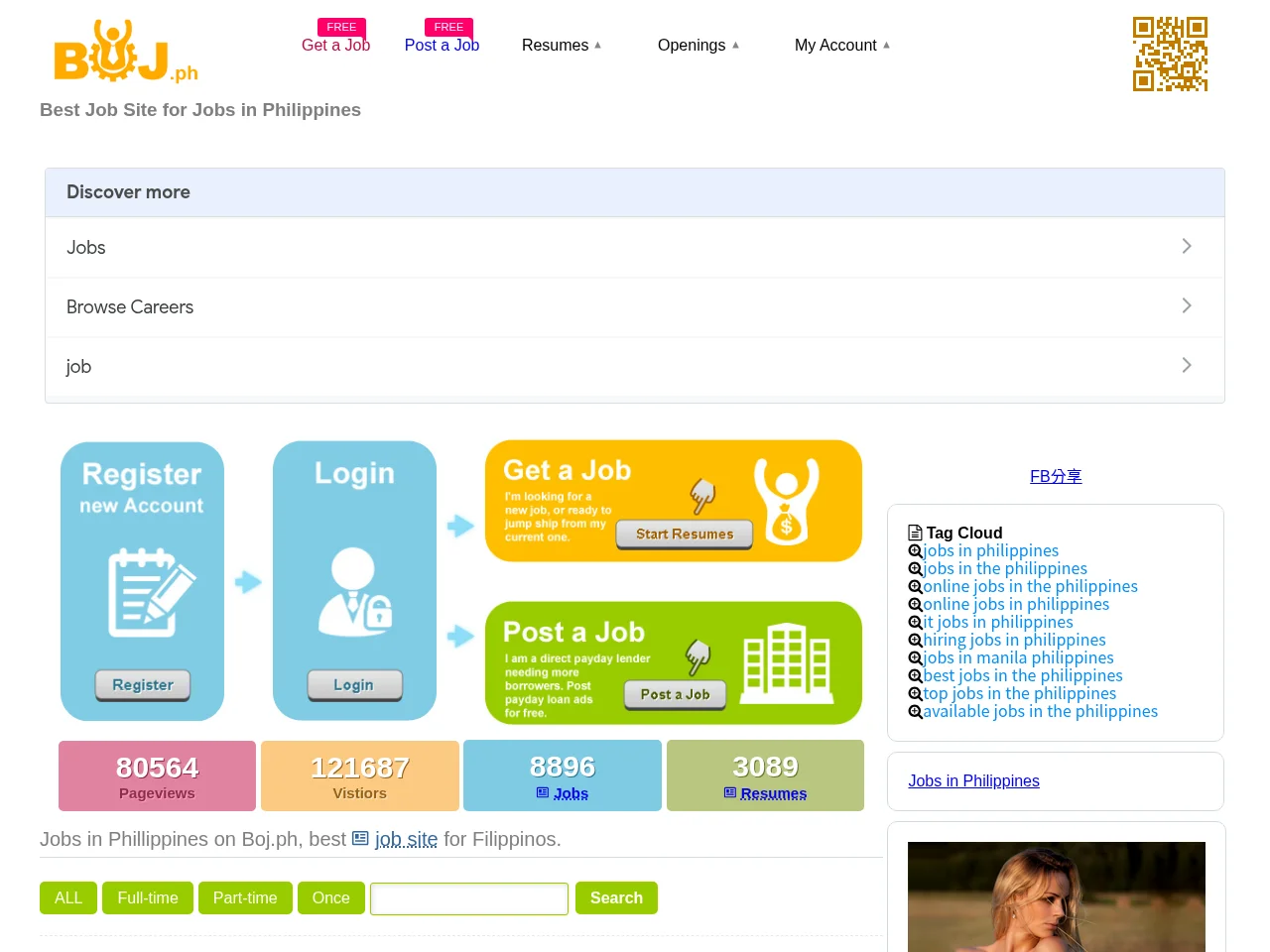1270x952 pixels.
Task: Click the user lock icon in Login panel
Action: (354, 591)
